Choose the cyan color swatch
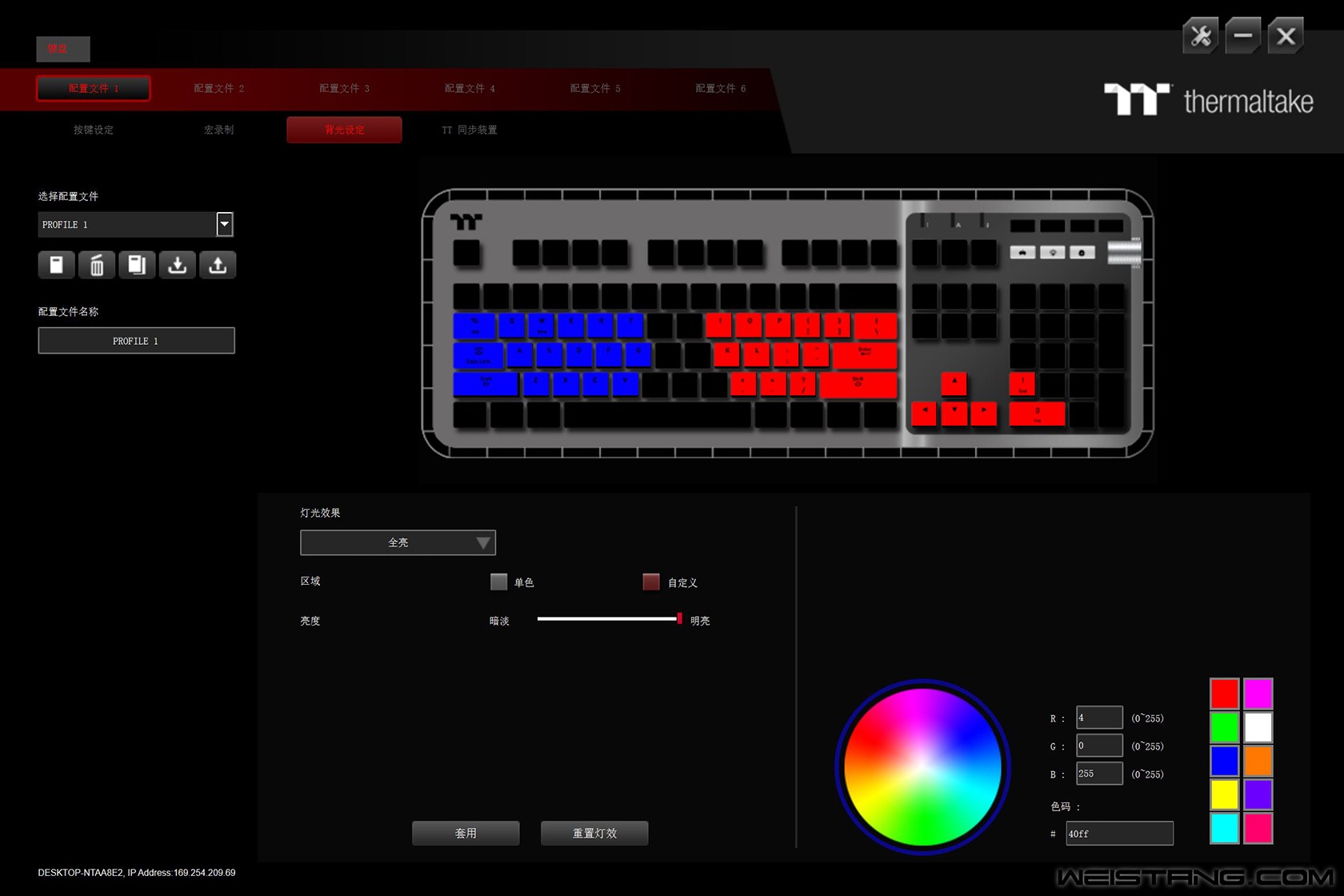The height and width of the screenshot is (896, 1344). [x=1224, y=828]
